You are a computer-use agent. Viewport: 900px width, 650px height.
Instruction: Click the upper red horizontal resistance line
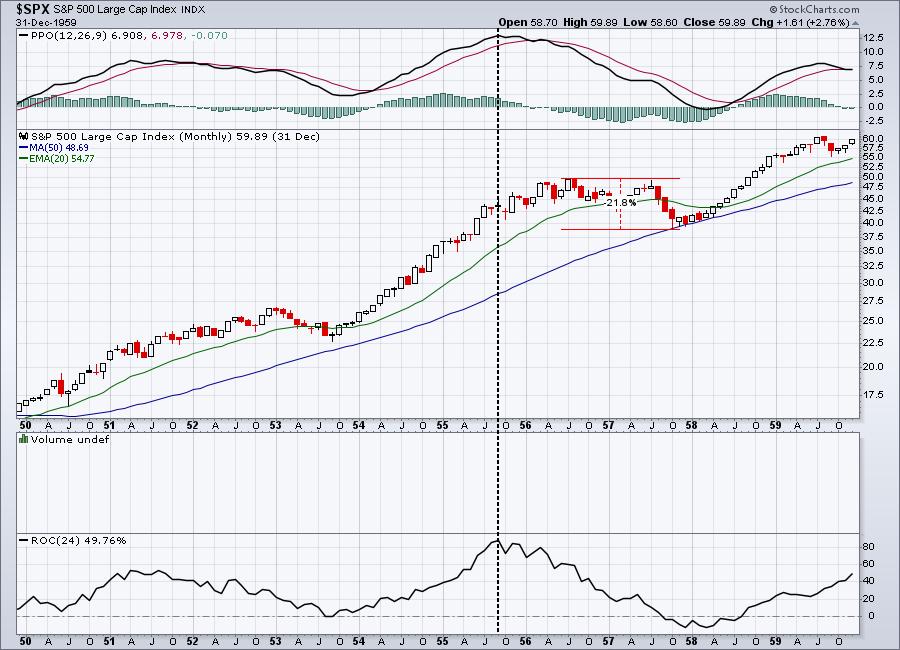click(x=620, y=179)
